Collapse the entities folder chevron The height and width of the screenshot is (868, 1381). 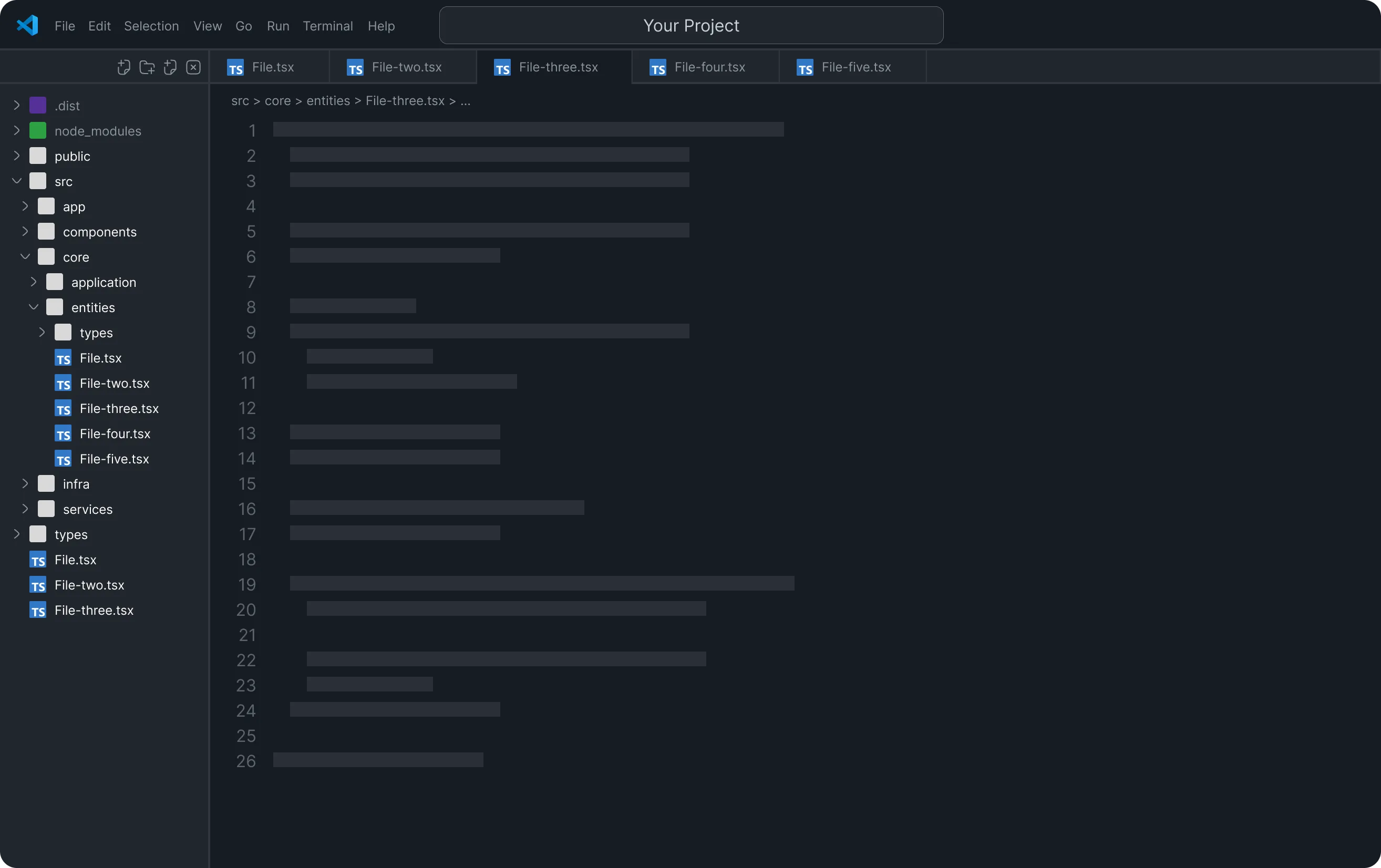point(33,307)
